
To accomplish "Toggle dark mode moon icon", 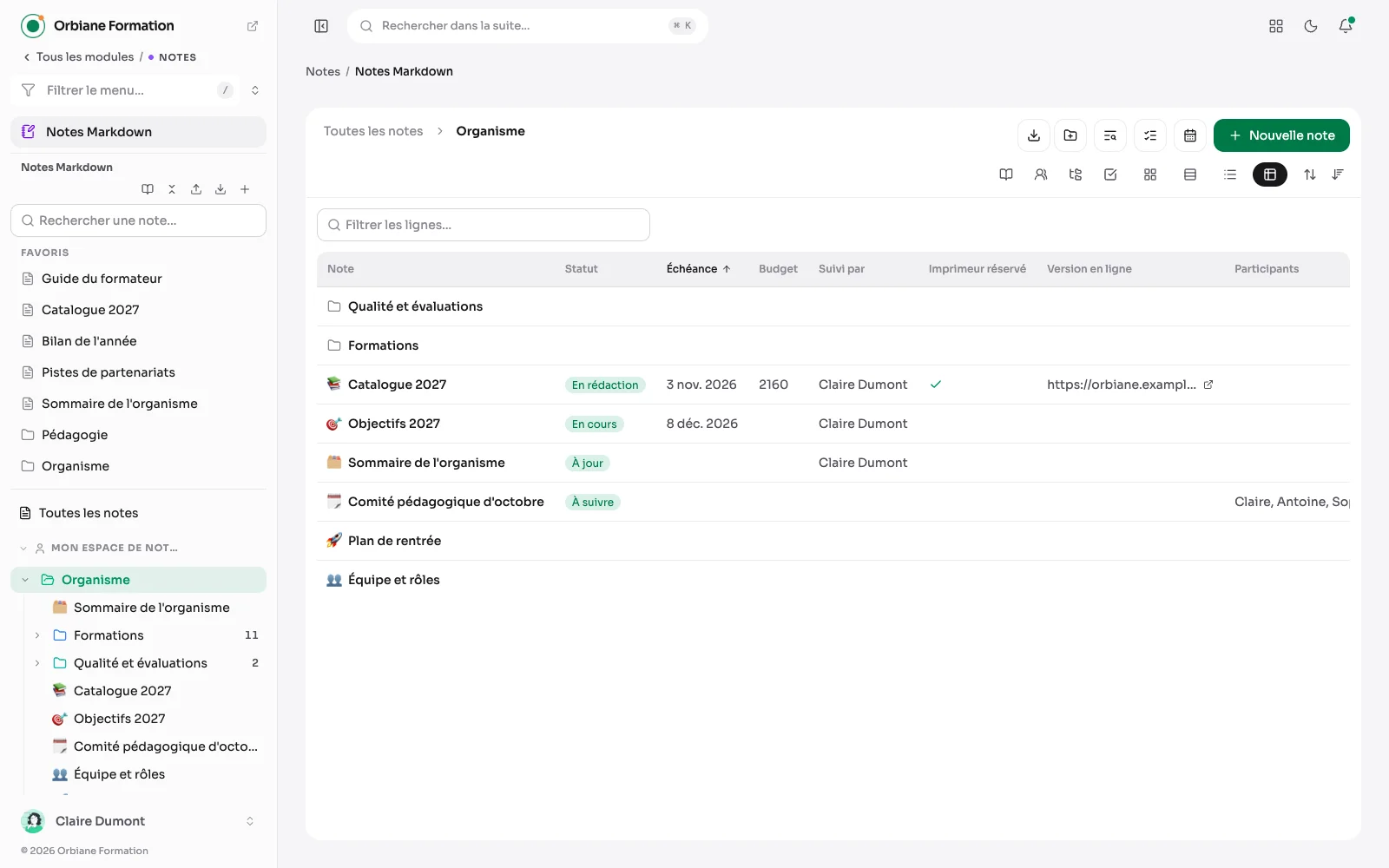I will click(1310, 26).
